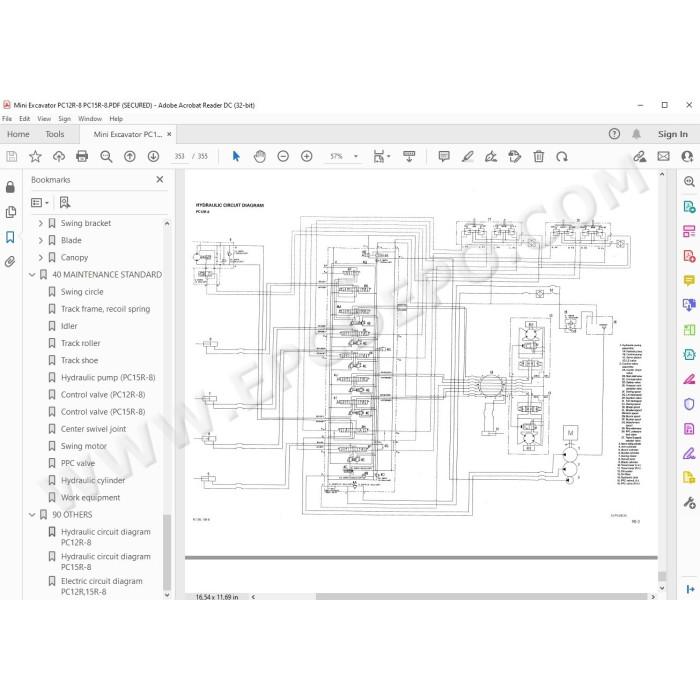Image resolution: width=700 pixels, height=700 pixels.
Task: Collapse the right tools pane arrow
Action: [x=690, y=589]
